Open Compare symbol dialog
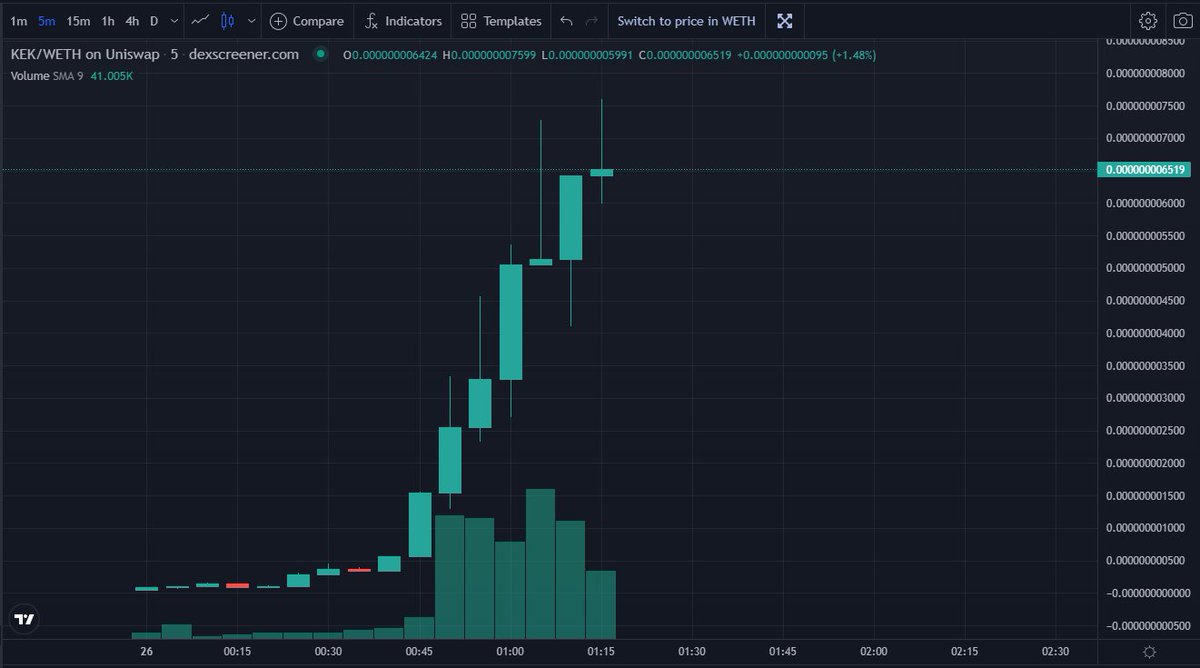Image resolution: width=1200 pixels, height=668 pixels. tap(307, 21)
